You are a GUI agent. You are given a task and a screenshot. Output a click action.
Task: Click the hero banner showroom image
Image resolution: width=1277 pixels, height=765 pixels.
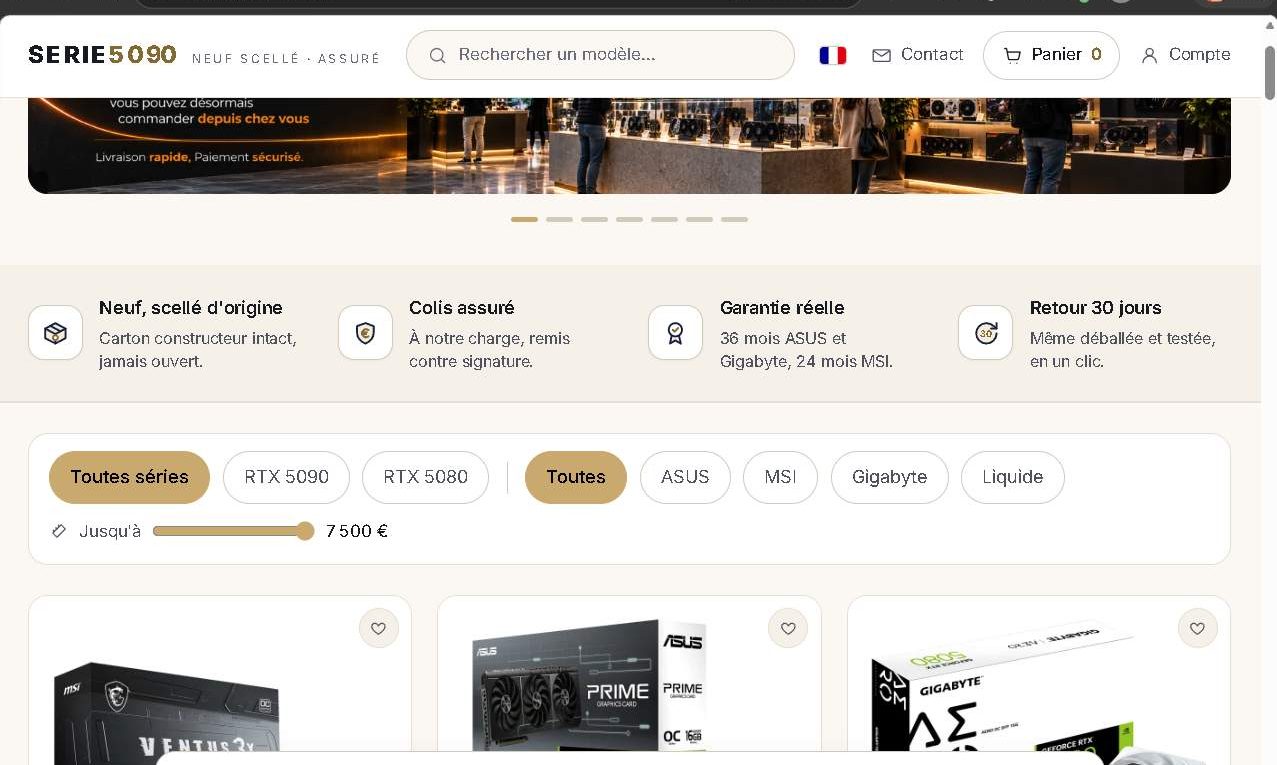pos(629,145)
